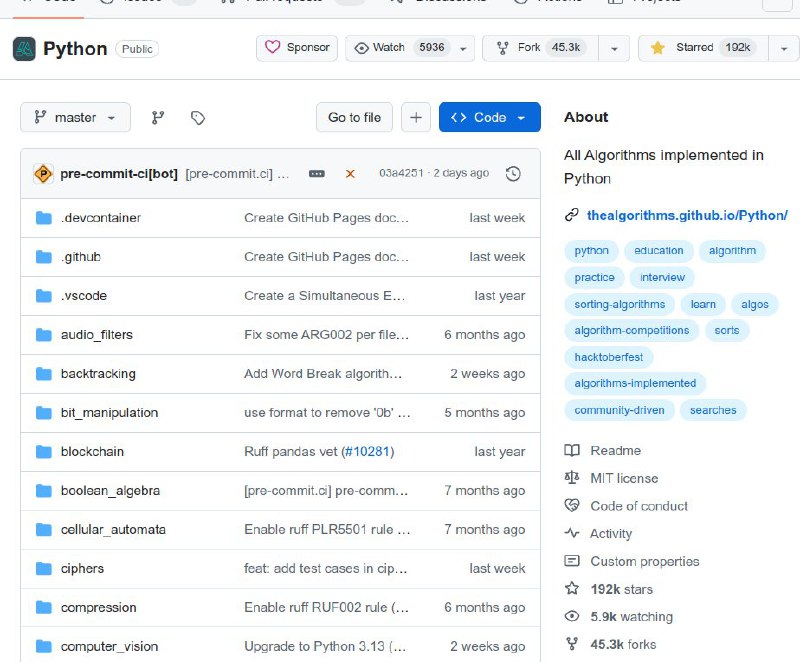View branches via the branch icon

tap(158, 118)
